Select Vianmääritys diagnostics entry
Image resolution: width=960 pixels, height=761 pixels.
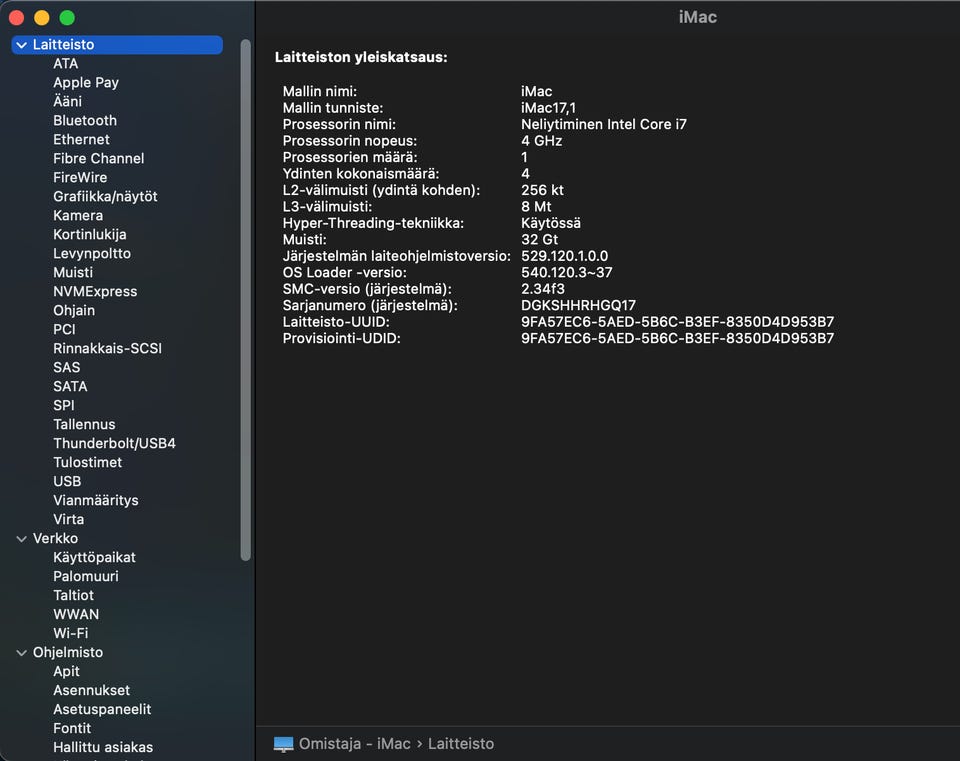tap(96, 500)
